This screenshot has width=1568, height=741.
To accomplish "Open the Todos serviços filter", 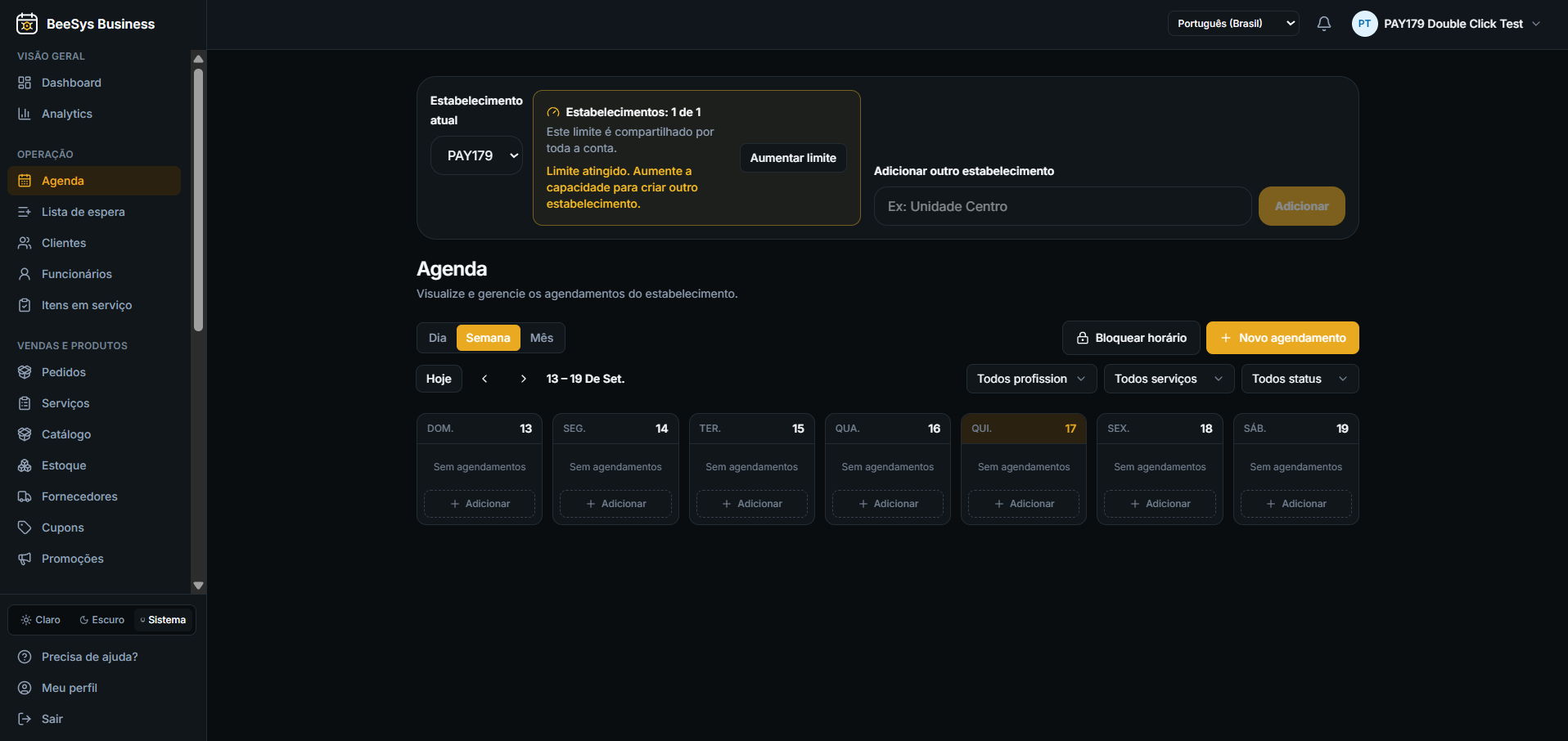I will click(1169, 379).
